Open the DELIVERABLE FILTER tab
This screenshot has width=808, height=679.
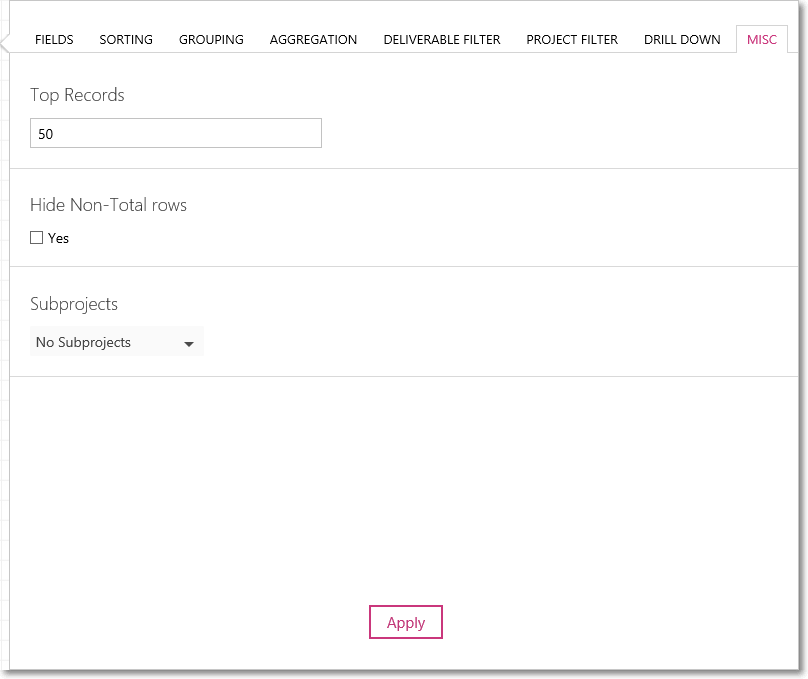[x=442, y=40]
